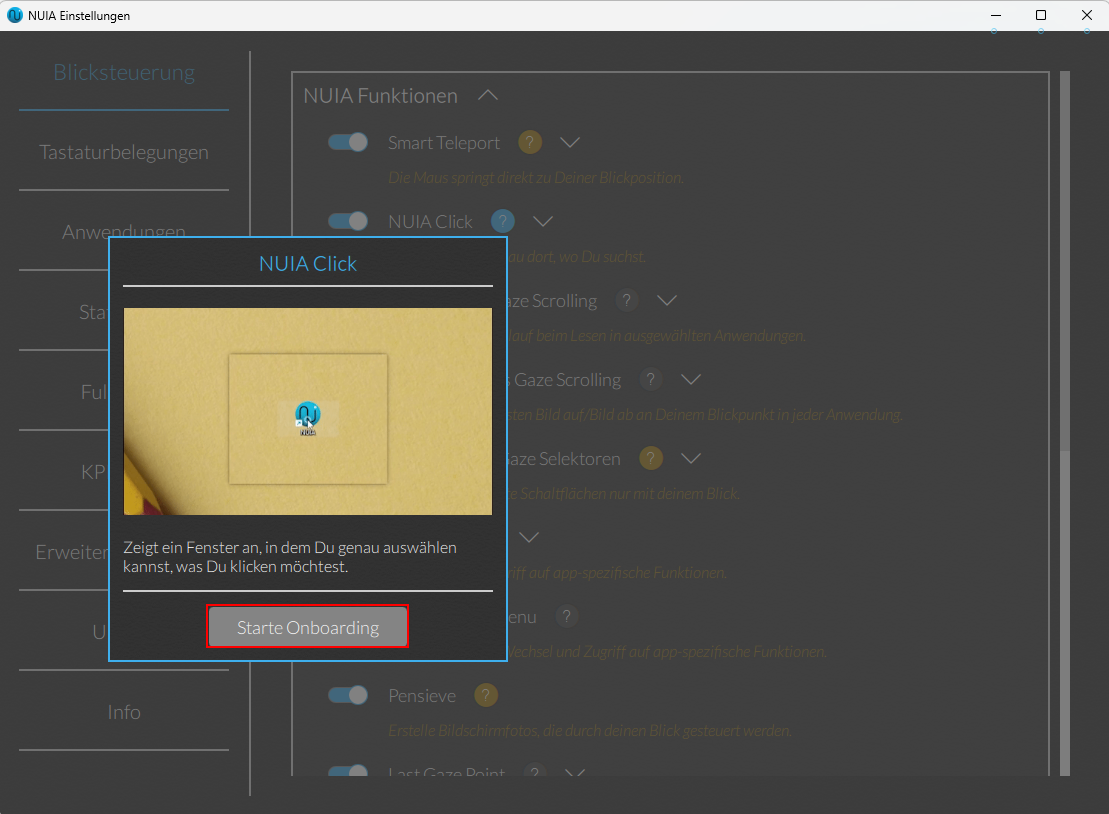The image size is (1109, 814).
Task: Open the Blicksteuerung tab
Action: [x=124, y=72]
